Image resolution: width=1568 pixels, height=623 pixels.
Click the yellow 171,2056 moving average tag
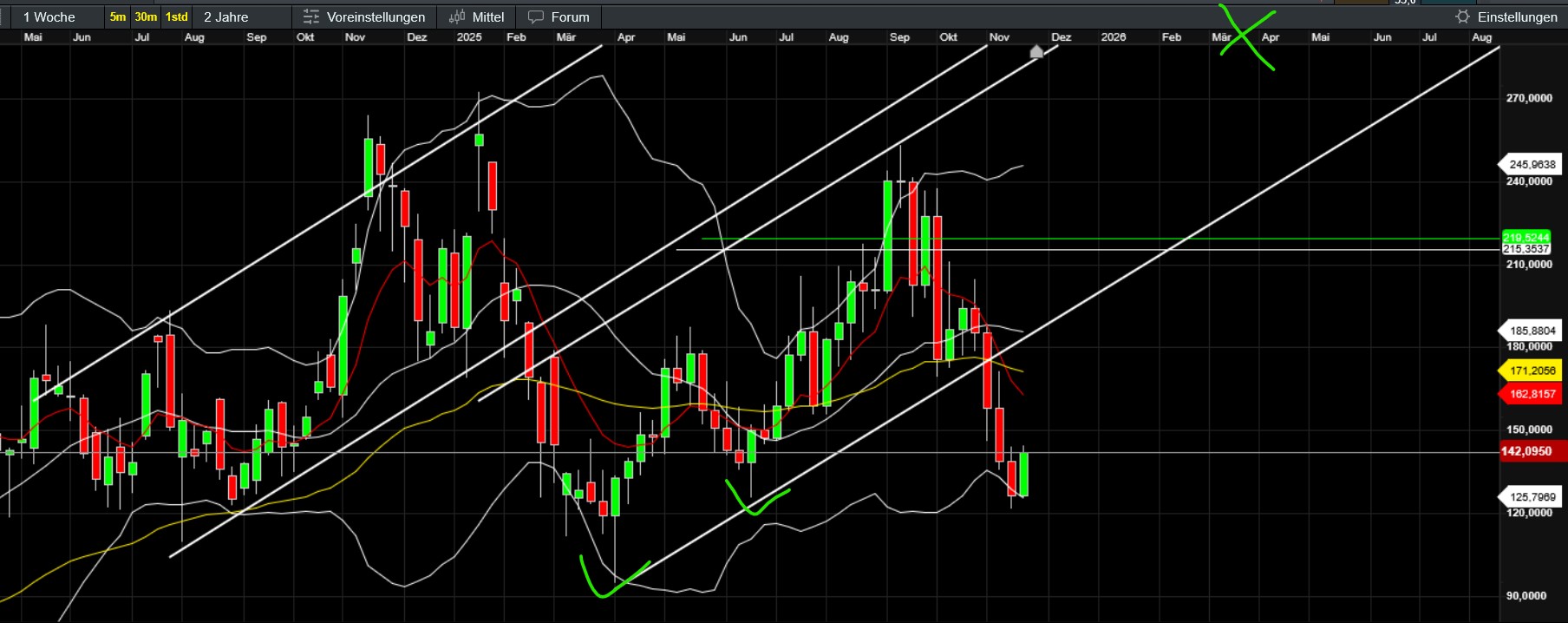1532,371
